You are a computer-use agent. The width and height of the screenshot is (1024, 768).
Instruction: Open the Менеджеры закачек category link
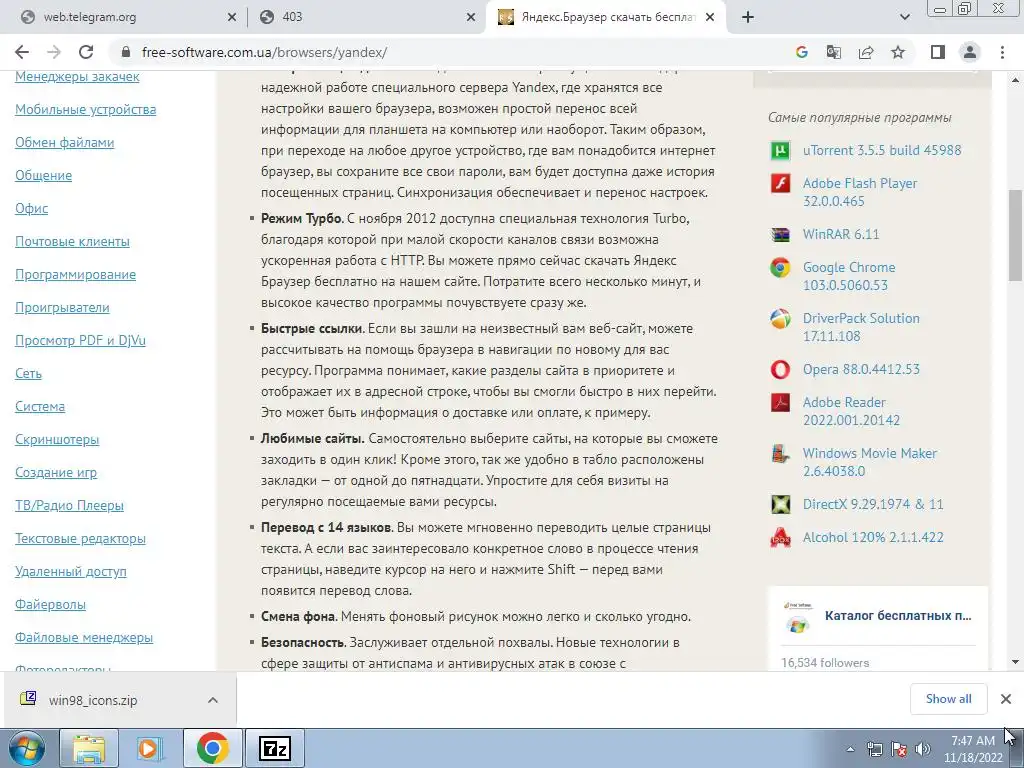coord(77,76)
